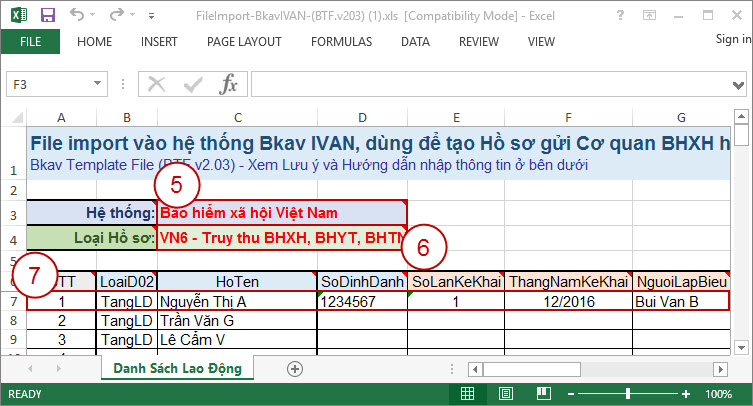
Task: Select the 'Bảo hiểm xã hội Việt Nam' cell
Action: click(282, 213)
